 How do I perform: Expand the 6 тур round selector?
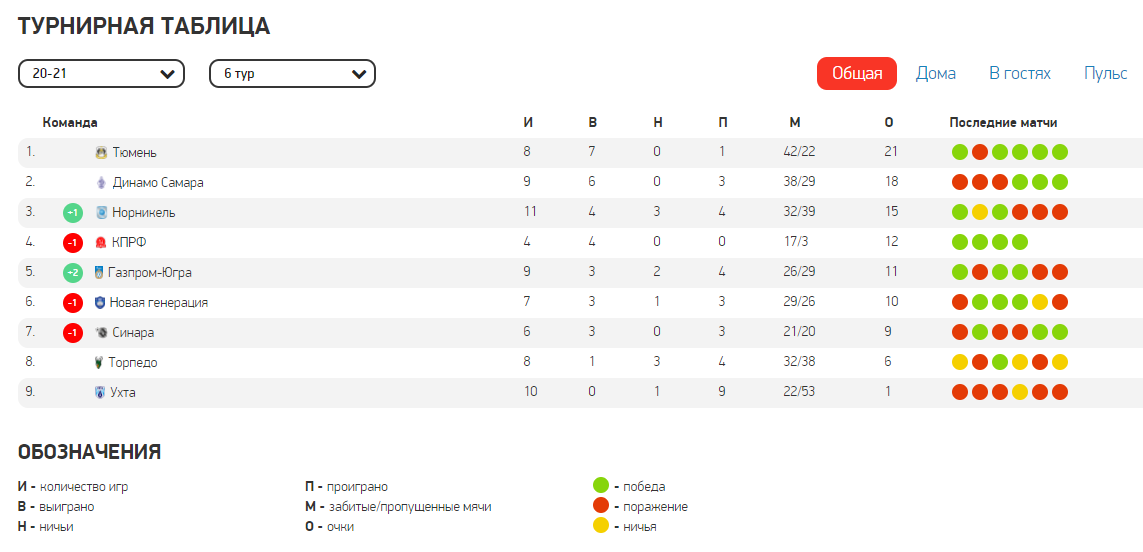click(x=292, y=74)
